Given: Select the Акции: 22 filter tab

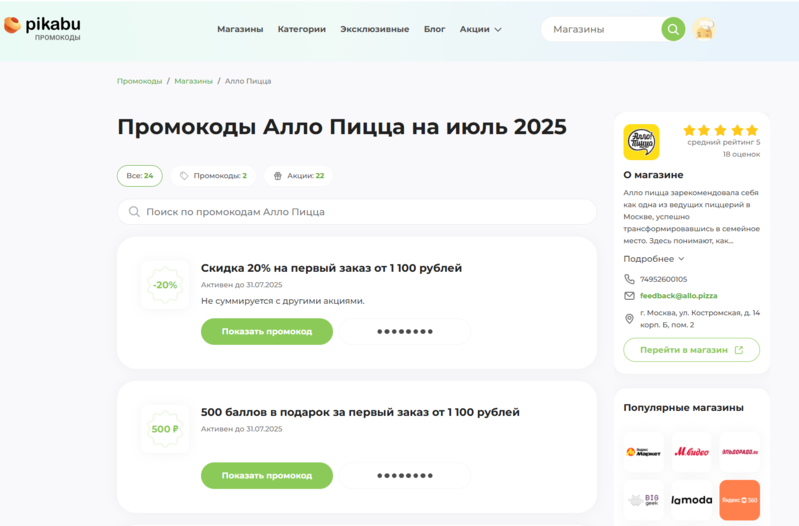Looking at the screenshot, I should [298, 176].
